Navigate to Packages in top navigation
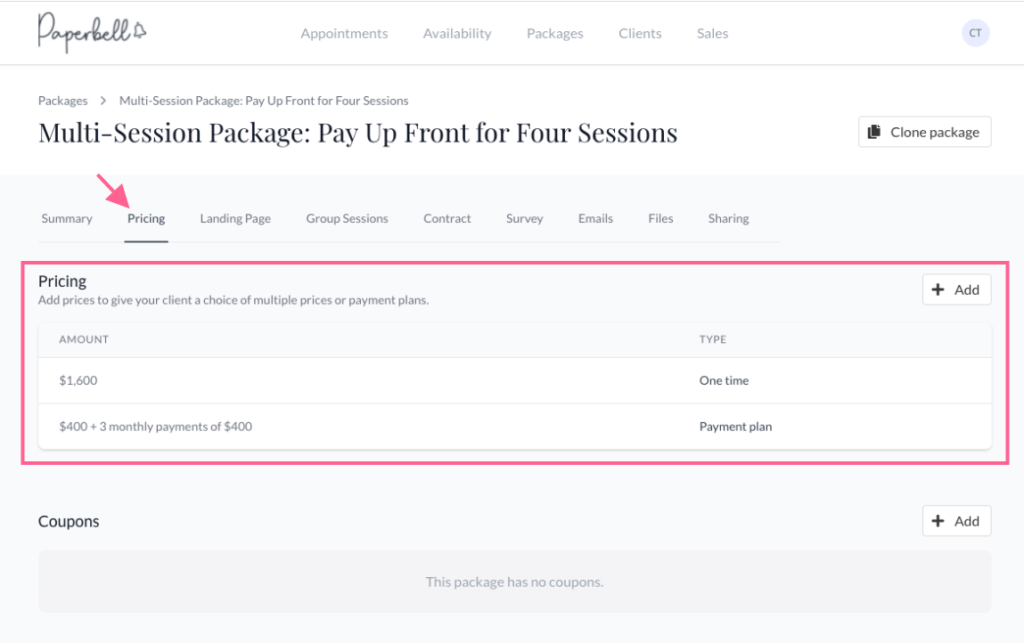The height and width of the screenshot is (643, 1024). (555, 33)
